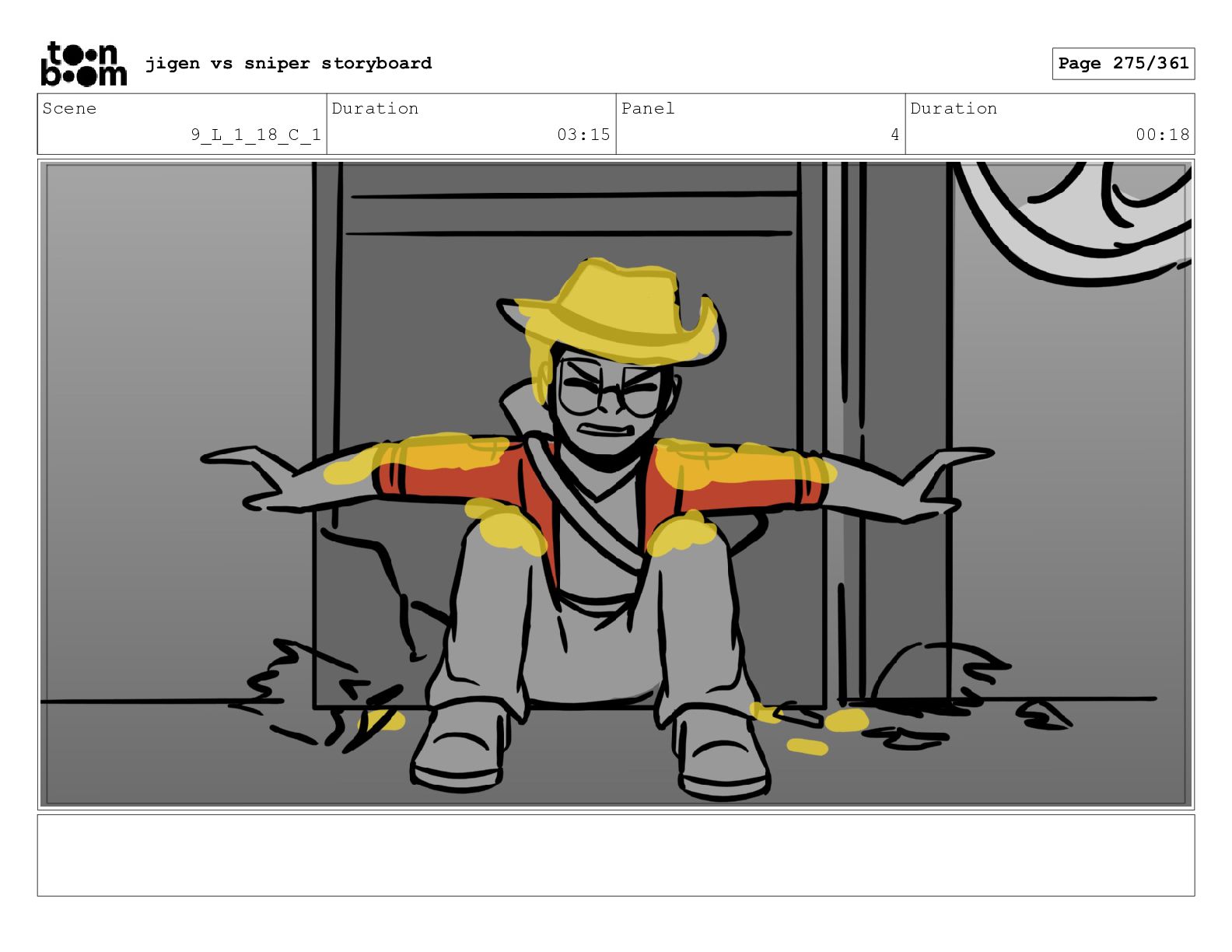Screen dimensions: 1232x952
Task: Select the panel number '4'
Action: pos(894,135)
